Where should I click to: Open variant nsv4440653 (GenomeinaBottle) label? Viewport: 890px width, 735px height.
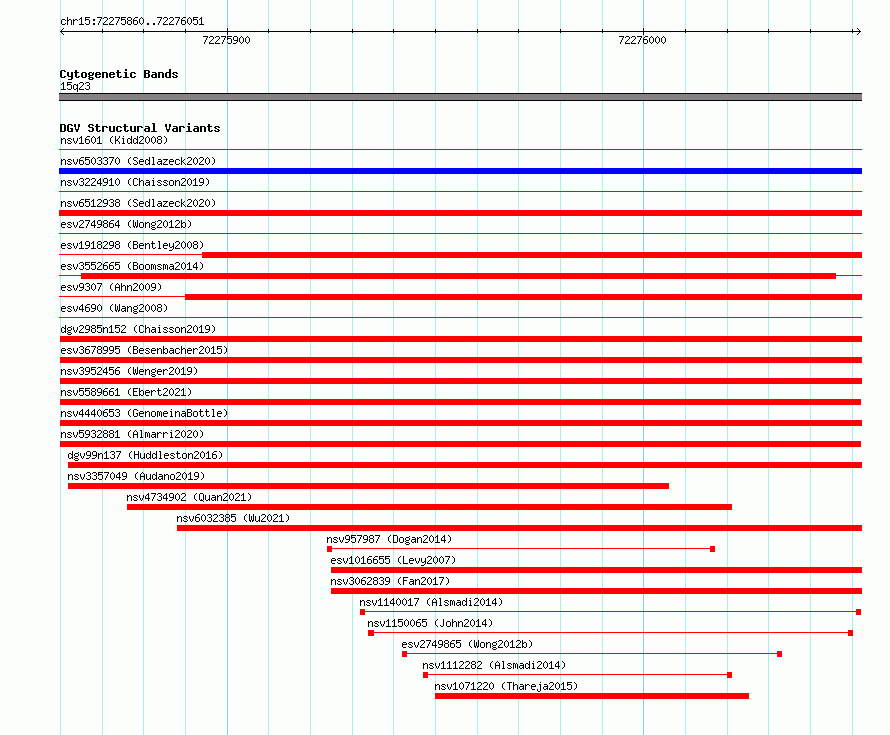click(x=144, y=413)
